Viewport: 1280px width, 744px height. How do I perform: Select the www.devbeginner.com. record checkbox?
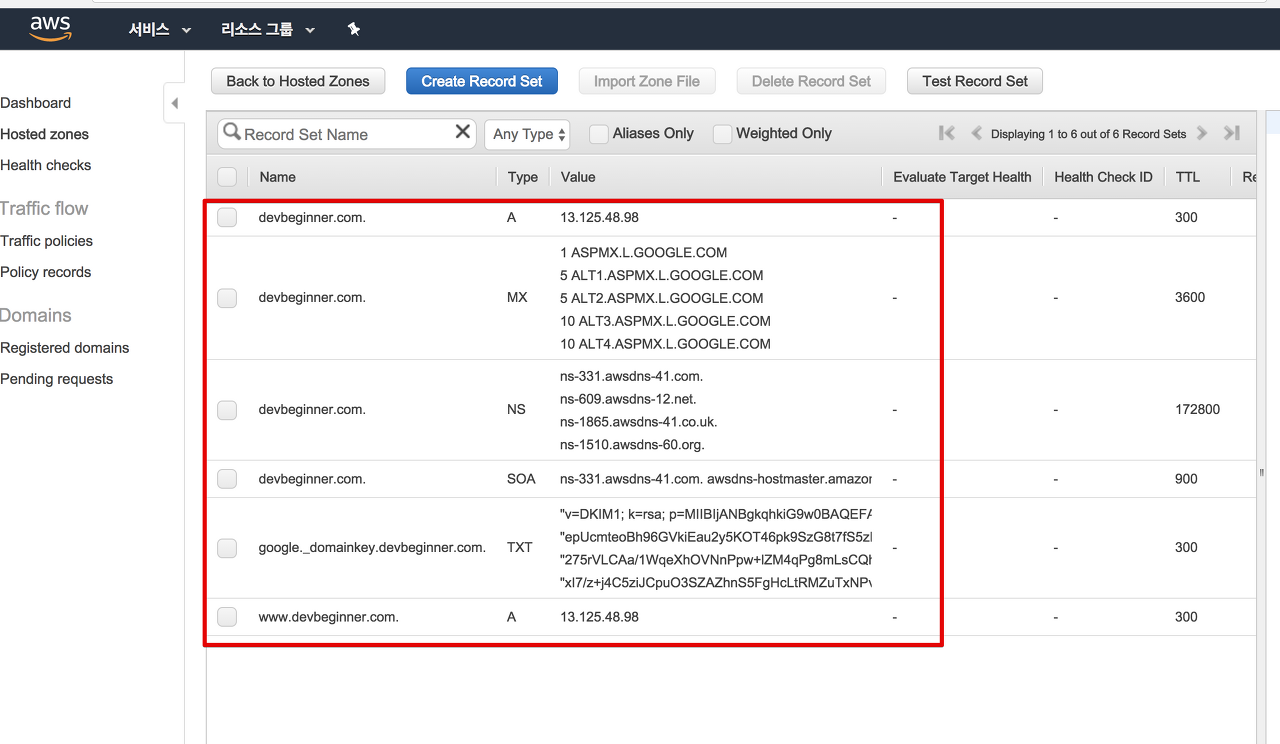point(227,617)
